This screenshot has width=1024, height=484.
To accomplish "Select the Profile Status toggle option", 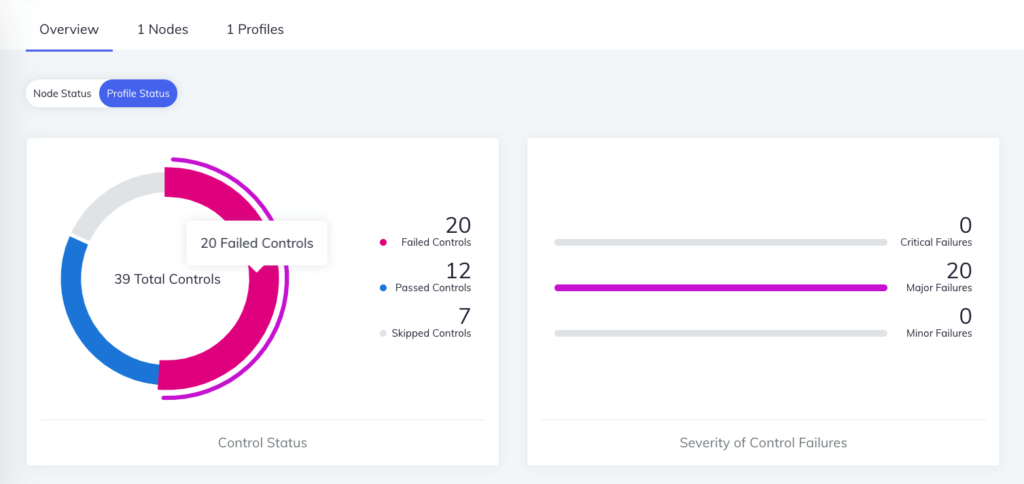I will coord(139,93).
